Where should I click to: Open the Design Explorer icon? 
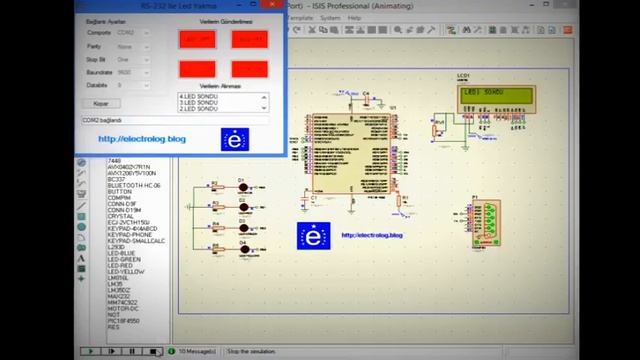493,30
